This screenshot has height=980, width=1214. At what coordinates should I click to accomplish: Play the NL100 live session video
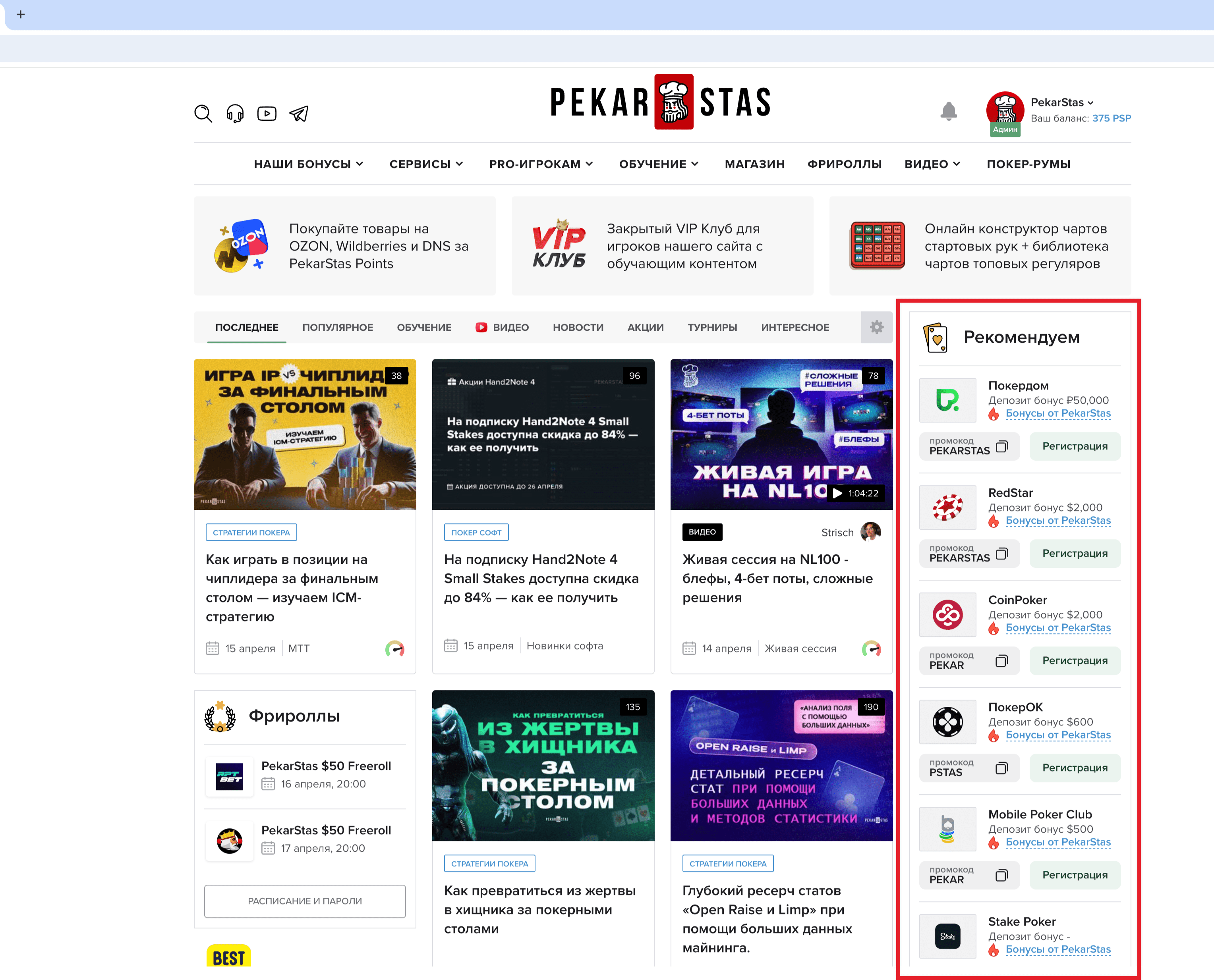tap(837, 494)
